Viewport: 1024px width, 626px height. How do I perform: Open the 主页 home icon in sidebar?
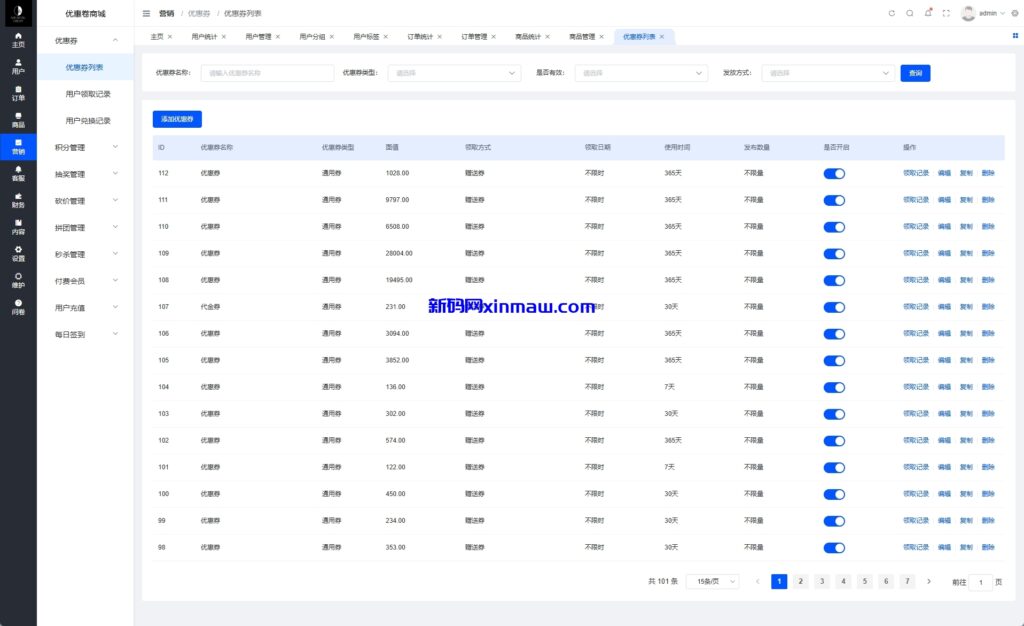tap(18, 42)
